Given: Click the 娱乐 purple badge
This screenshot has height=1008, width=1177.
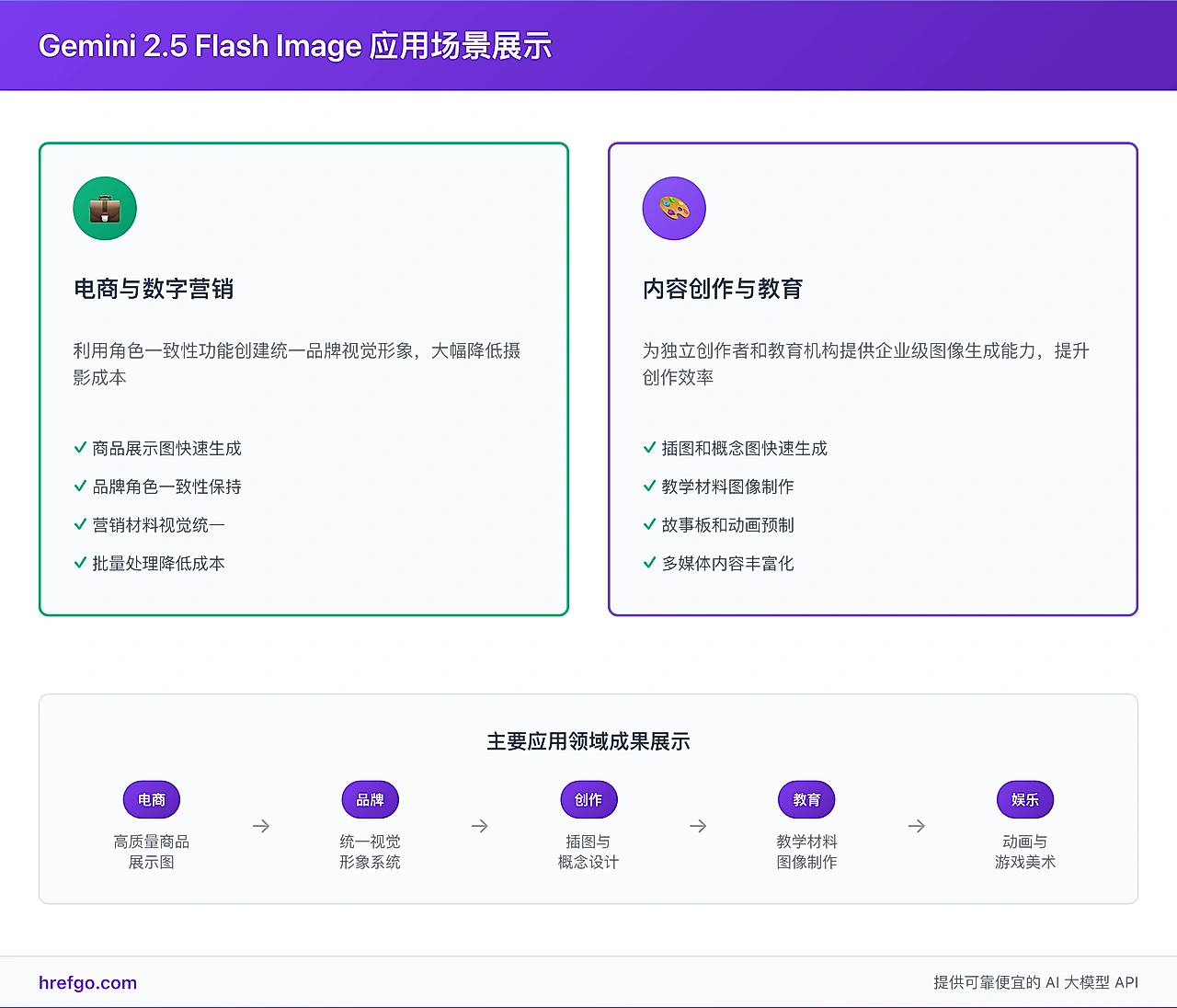Looking at the screenshot, I should pyautogui.click(x=1025, y=800).
